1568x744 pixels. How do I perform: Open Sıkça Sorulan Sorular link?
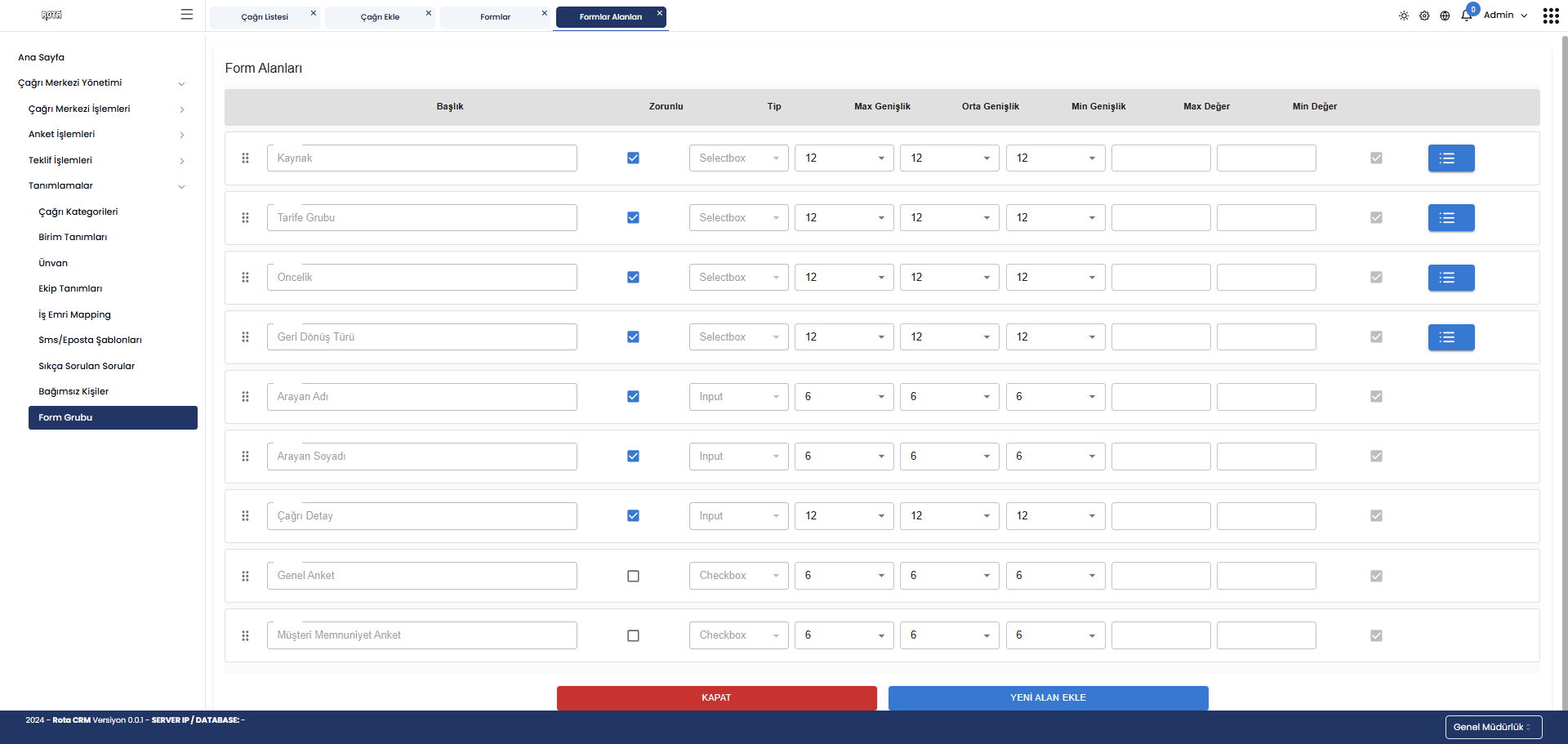click(87, 366)
